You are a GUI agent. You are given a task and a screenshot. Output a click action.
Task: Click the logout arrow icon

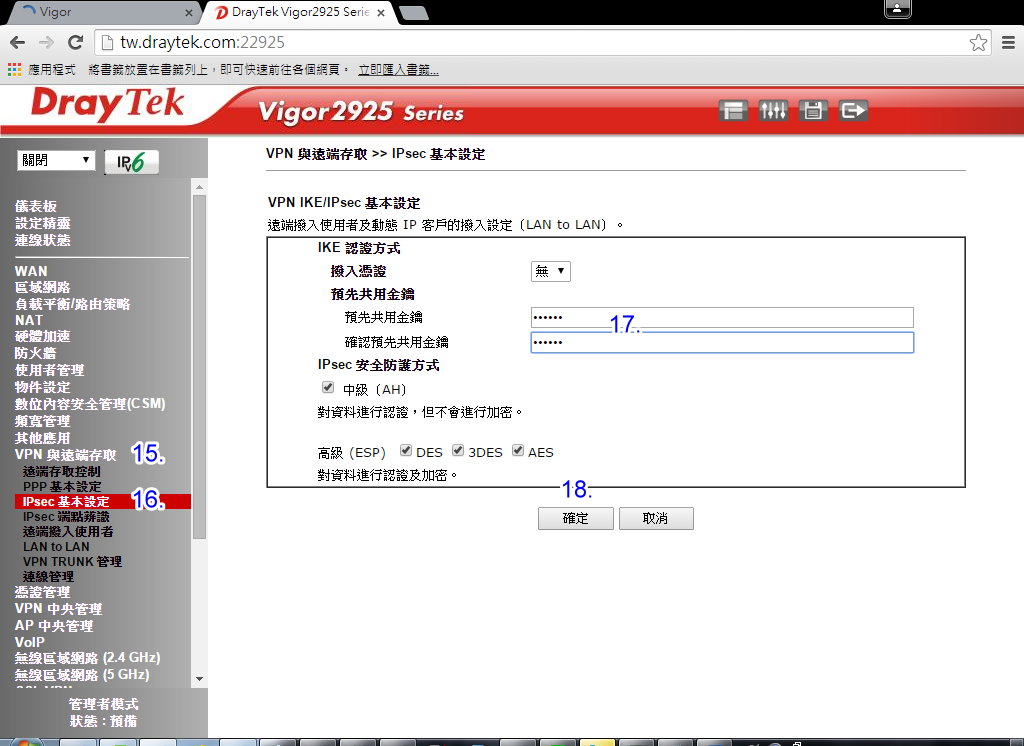(x=853, y=111)
